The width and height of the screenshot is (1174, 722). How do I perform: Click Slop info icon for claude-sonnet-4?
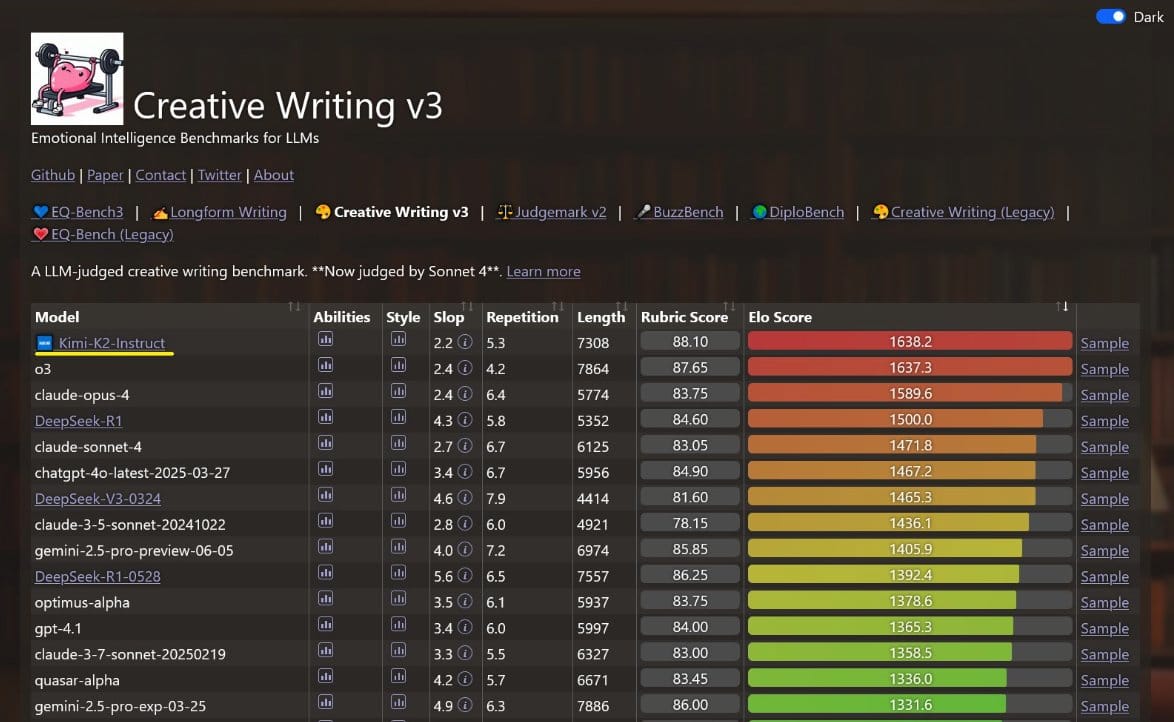click(465, 446)
